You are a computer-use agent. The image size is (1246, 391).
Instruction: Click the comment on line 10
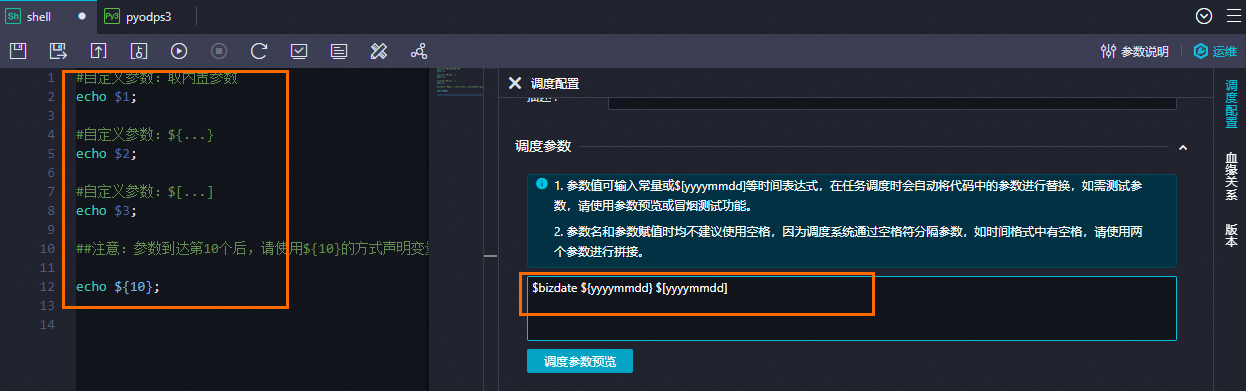click(x=252, y=249)
